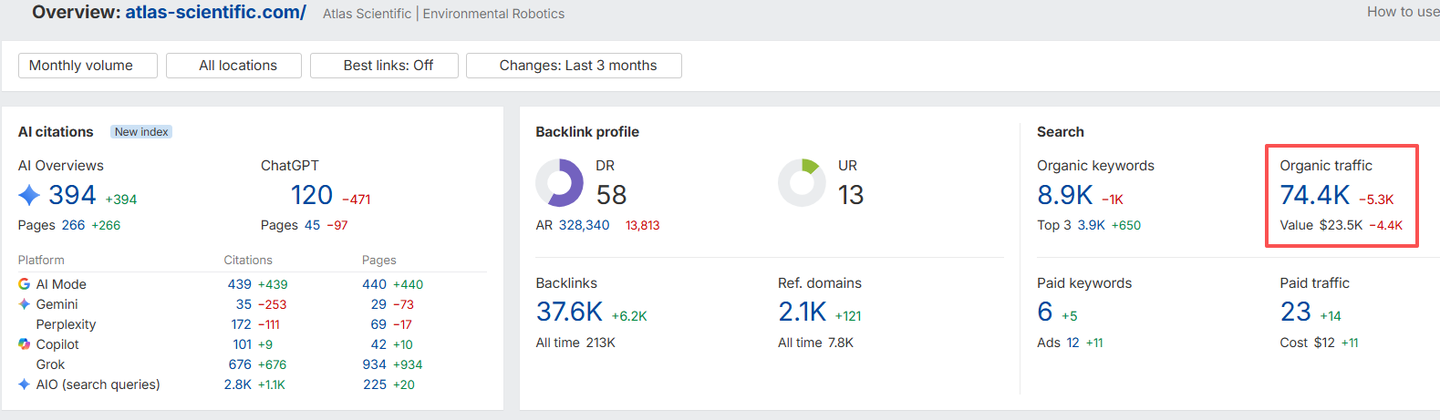The image size is (1440, 420).
Task: Open Organic keywords count 8.9K
Action: [x=1066, y=194]
